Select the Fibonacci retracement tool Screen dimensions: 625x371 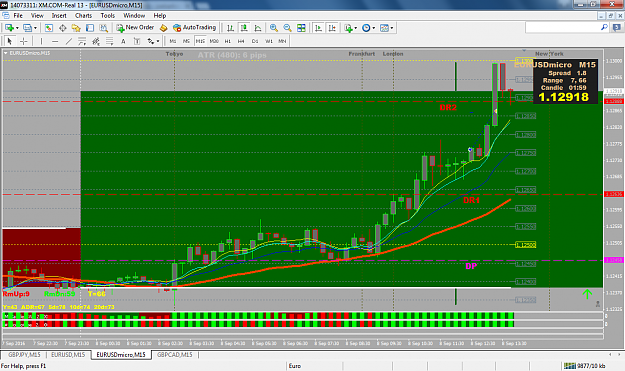click(x=109, y=41)
